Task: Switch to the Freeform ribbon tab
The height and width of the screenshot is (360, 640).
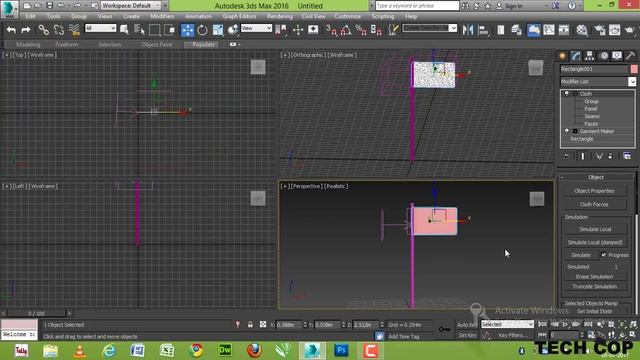Action: (67, 44)
